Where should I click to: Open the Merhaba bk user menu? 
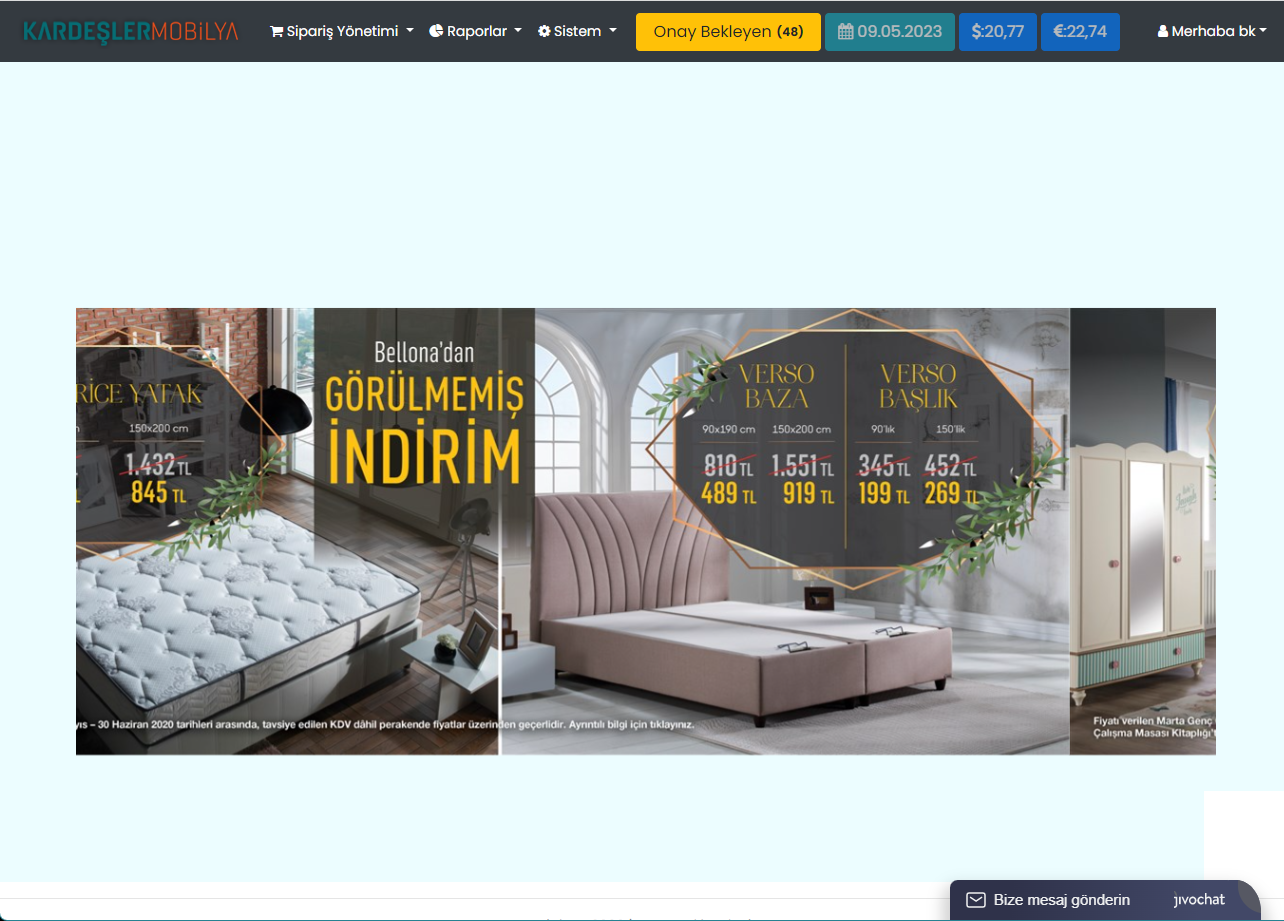tap(1212, 31)
